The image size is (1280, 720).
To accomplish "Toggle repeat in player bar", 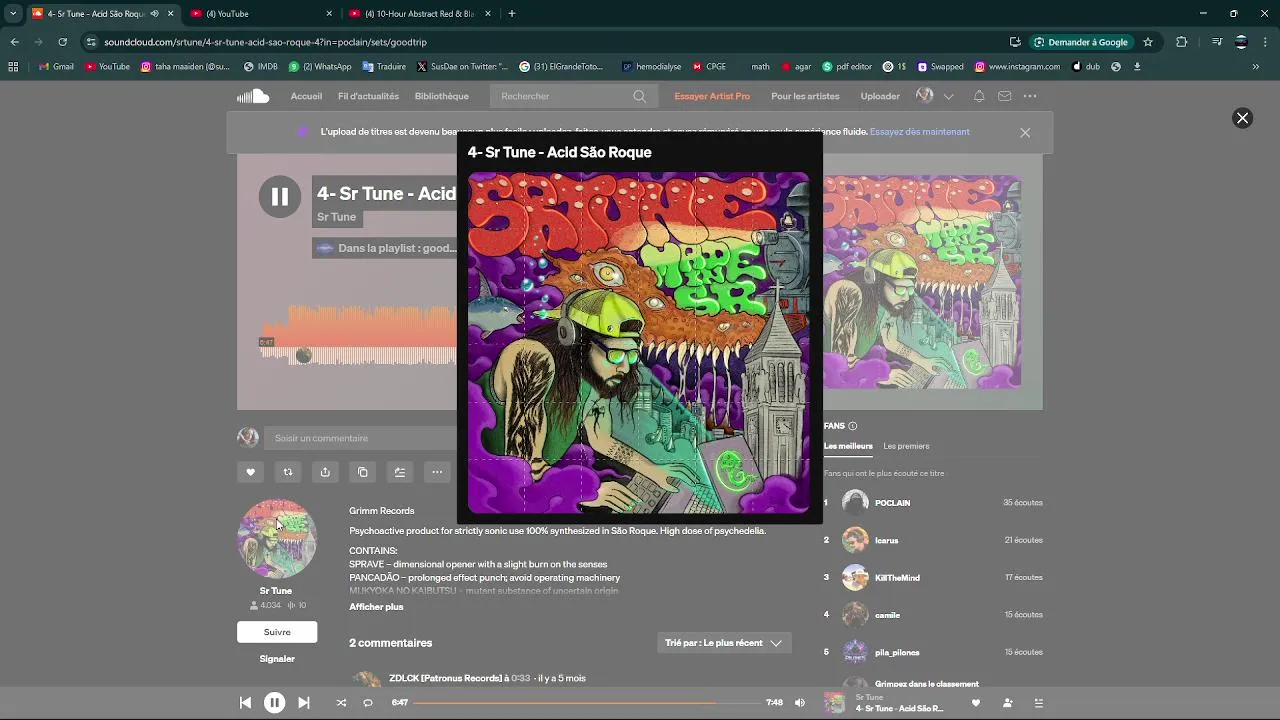I will [368, 703].
